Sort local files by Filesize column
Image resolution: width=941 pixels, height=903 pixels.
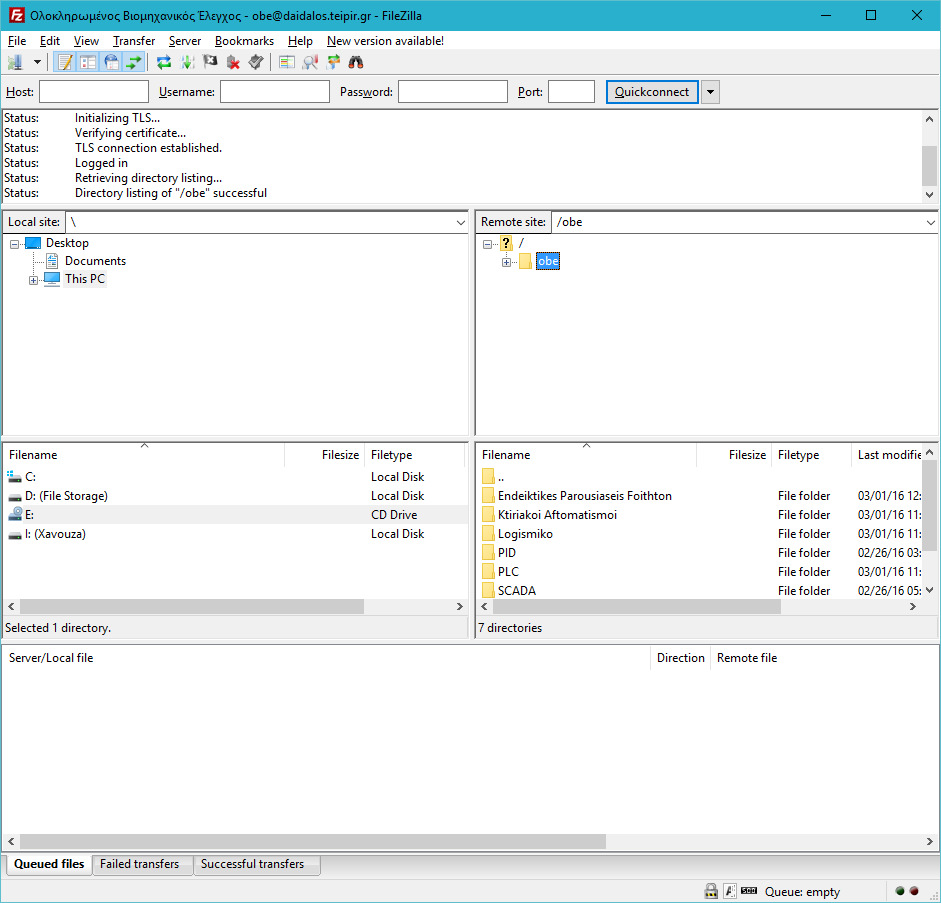tap(323, 455)
